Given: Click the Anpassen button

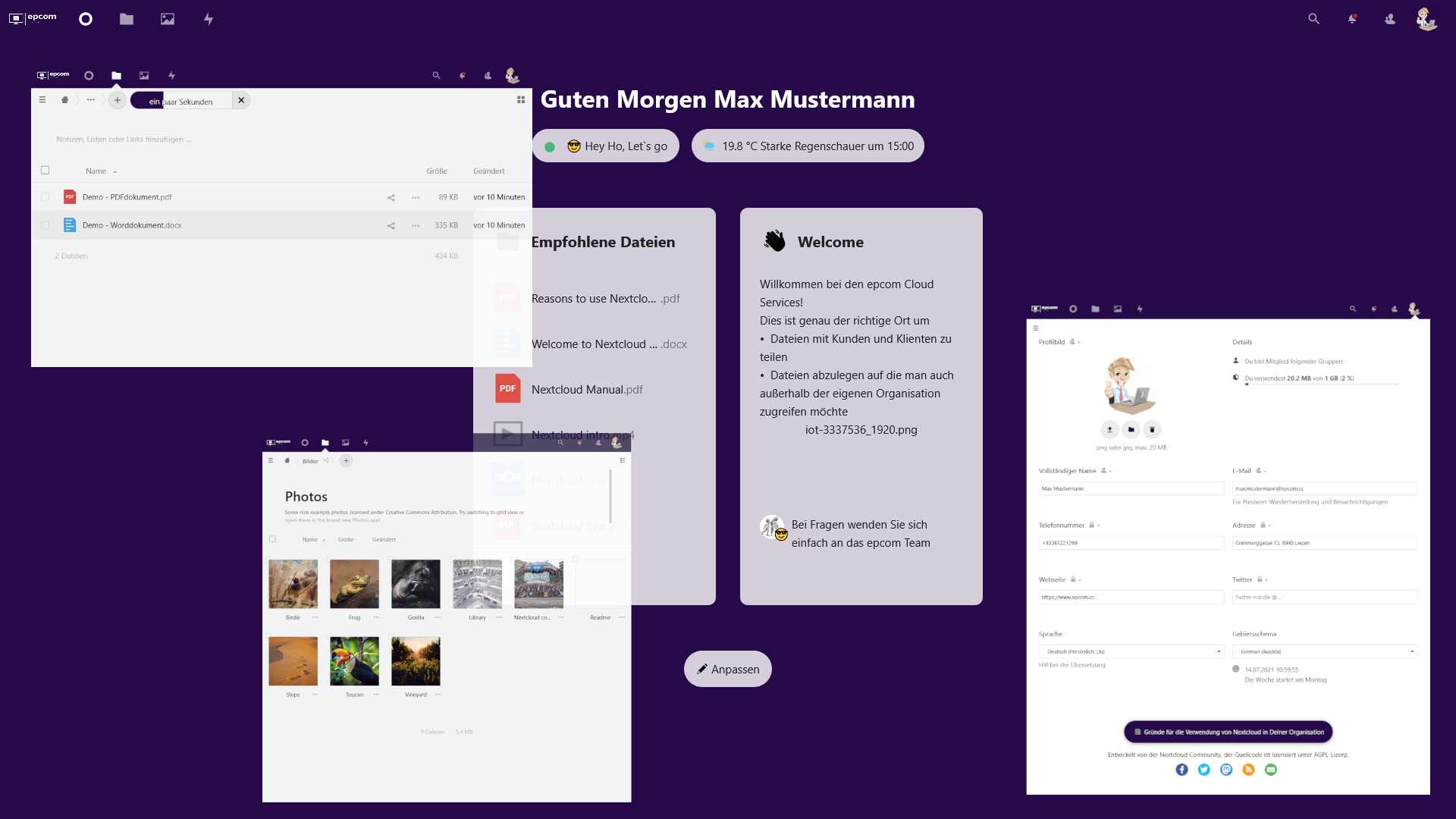Looking at the screenshot, I should click(x=728, y=669).
